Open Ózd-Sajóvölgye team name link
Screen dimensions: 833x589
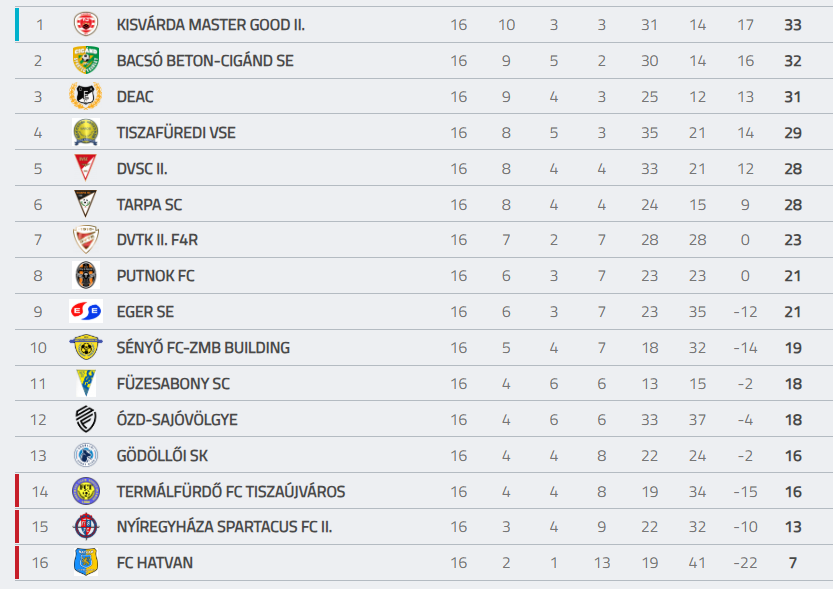coord(177,420)
